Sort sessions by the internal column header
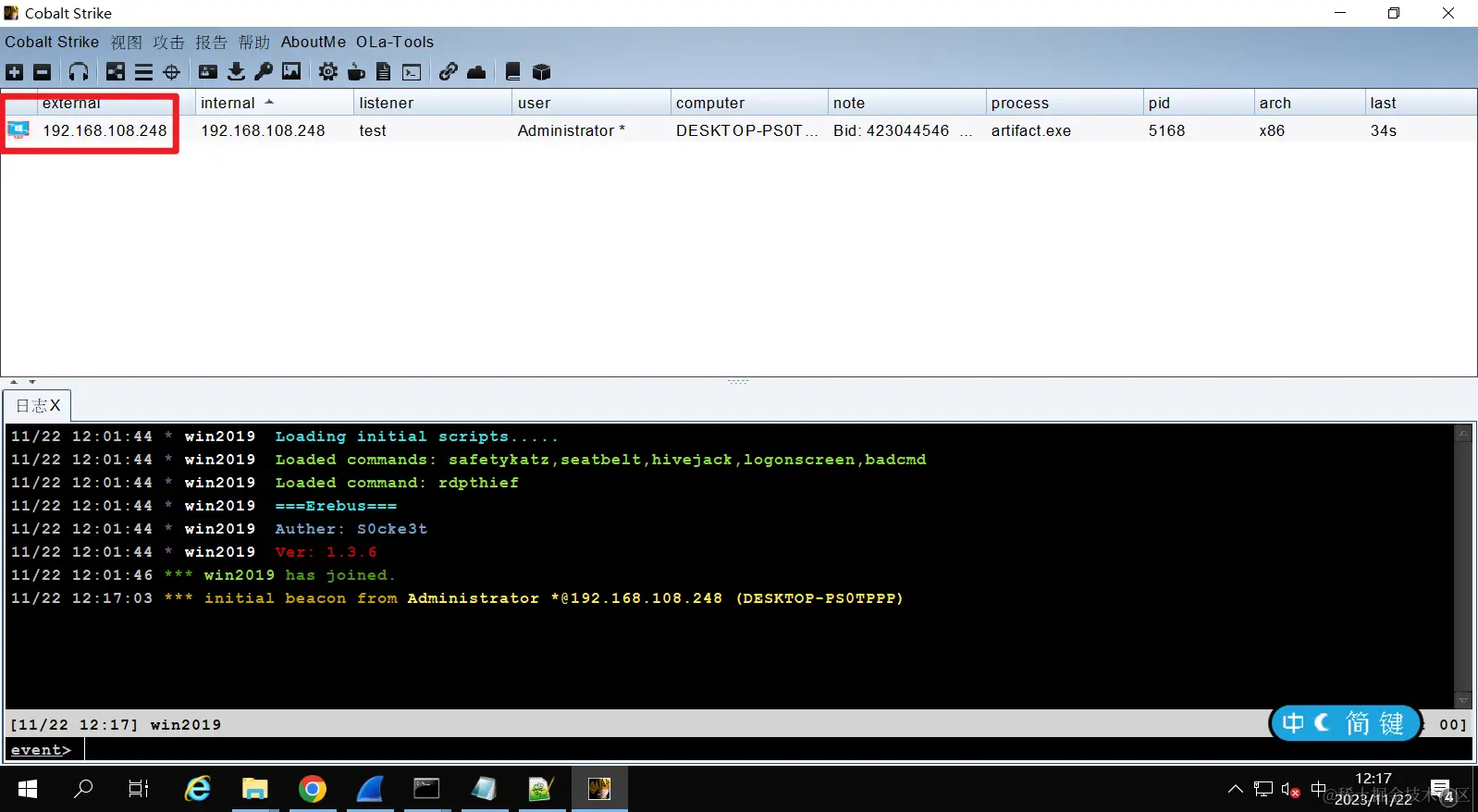 tap(274, 103)
